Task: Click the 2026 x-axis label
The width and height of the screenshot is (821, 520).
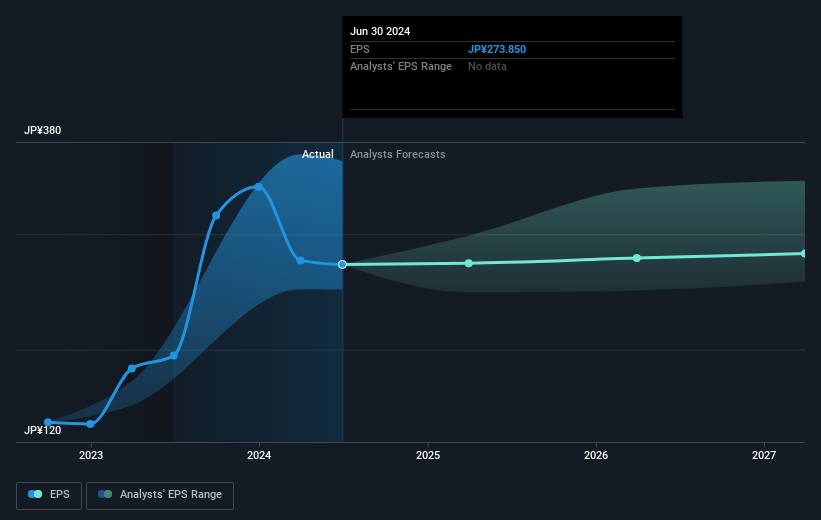Action: [x=596, y=456]
